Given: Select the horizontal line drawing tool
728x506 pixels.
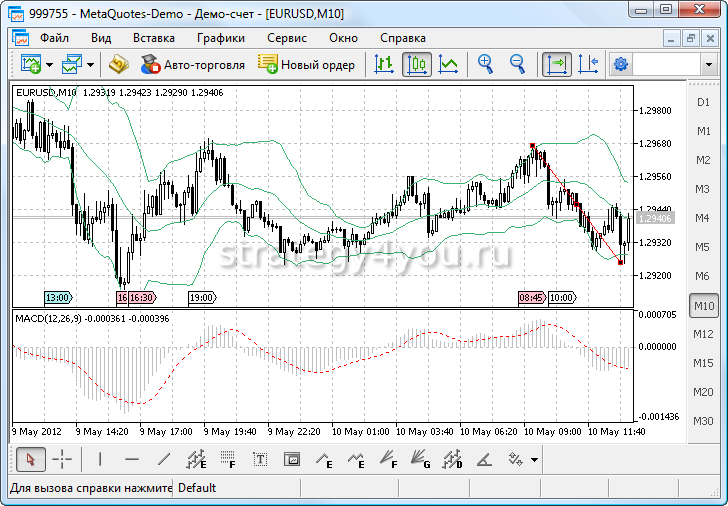Looking at the screenshot, I should click(x=132, y=460).
